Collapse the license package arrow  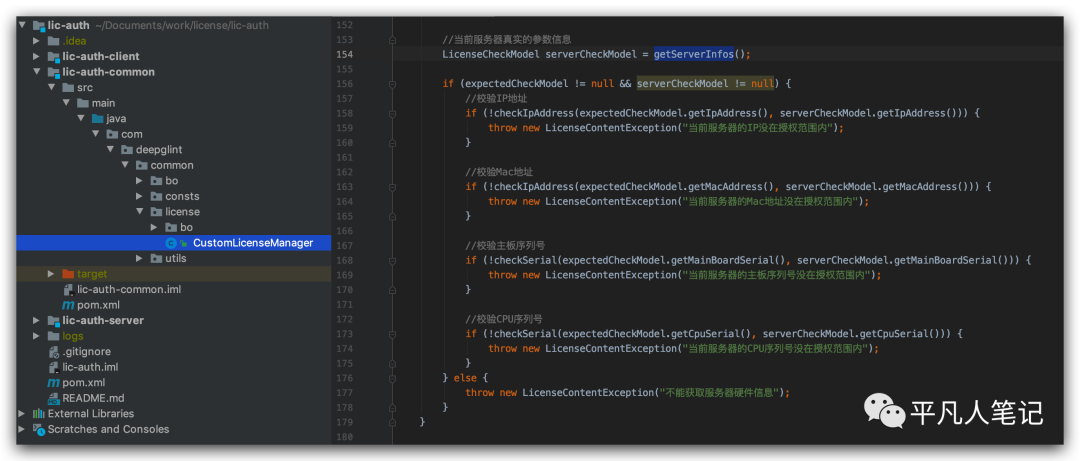(140, 212)
